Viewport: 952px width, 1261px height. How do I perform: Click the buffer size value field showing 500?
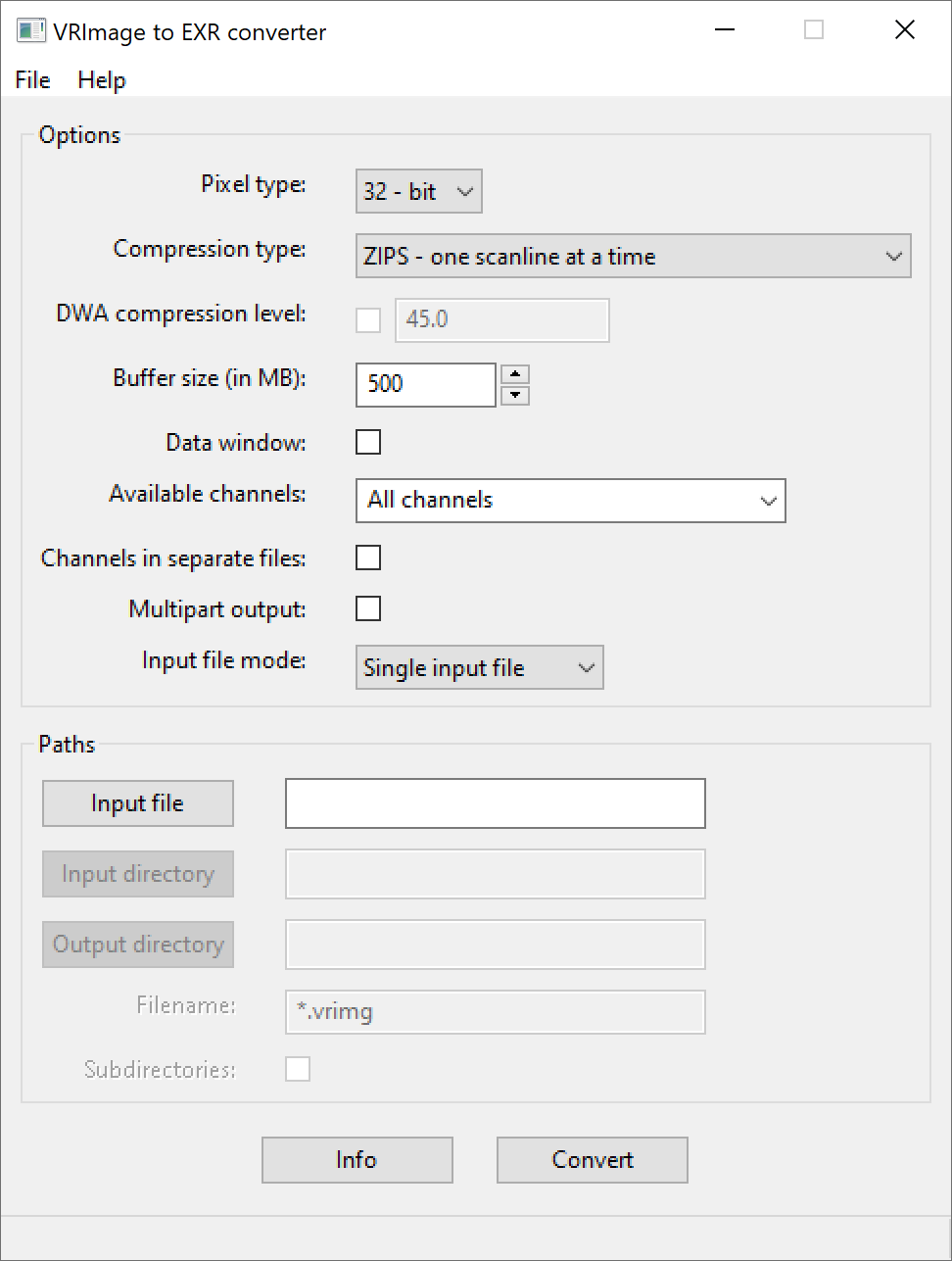pyautogui.click(x=425, y=384)
